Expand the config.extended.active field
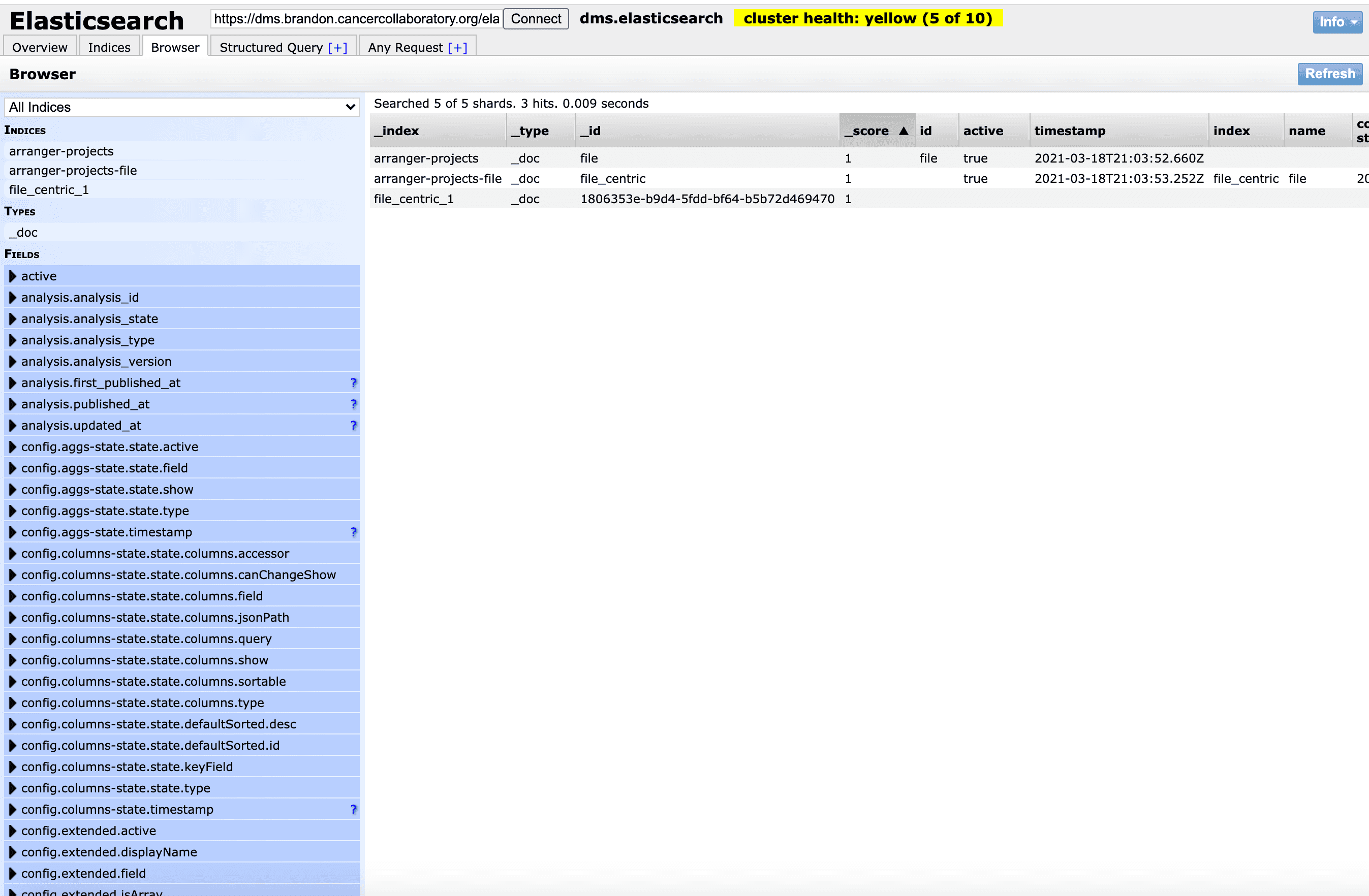This screenshot has height=896, width=1369. 13,831
